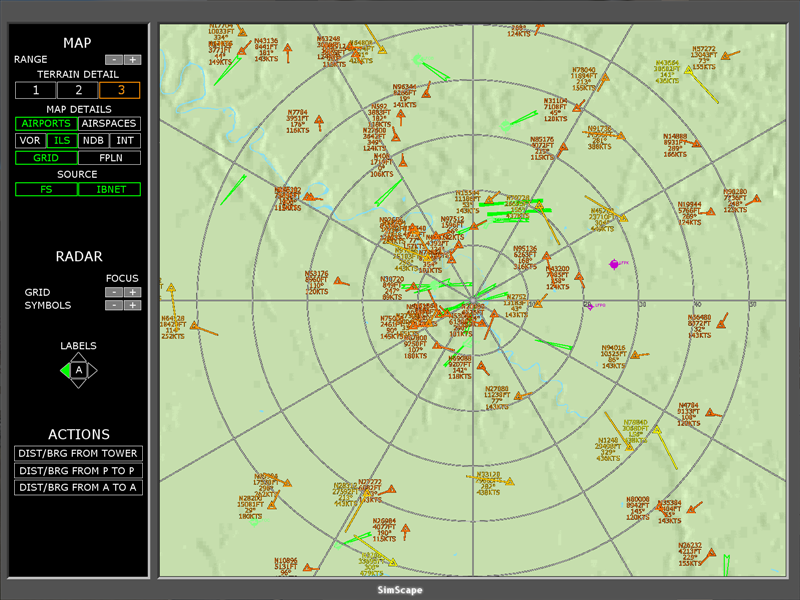Set terrain detail to 2
The width and height of the screenshot is (800, 600).
pos(78,90)
